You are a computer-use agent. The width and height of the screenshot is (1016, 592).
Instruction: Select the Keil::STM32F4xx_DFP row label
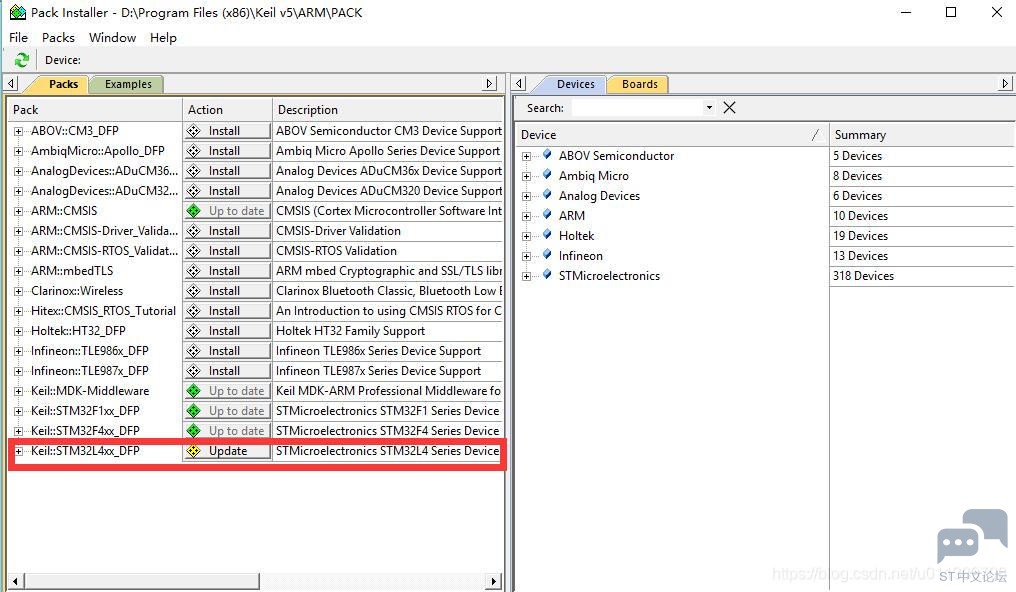[85, 431]
